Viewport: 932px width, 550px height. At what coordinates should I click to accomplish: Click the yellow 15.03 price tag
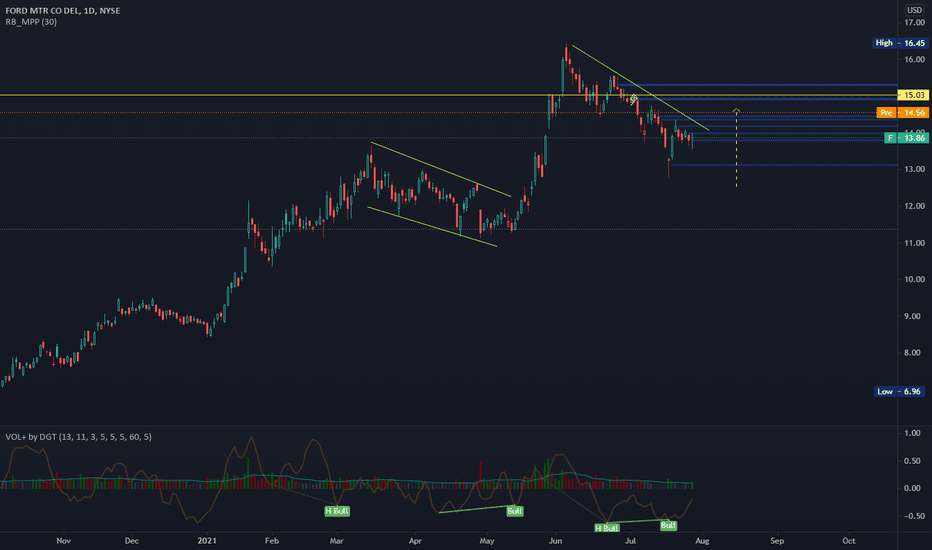point(913,95)
